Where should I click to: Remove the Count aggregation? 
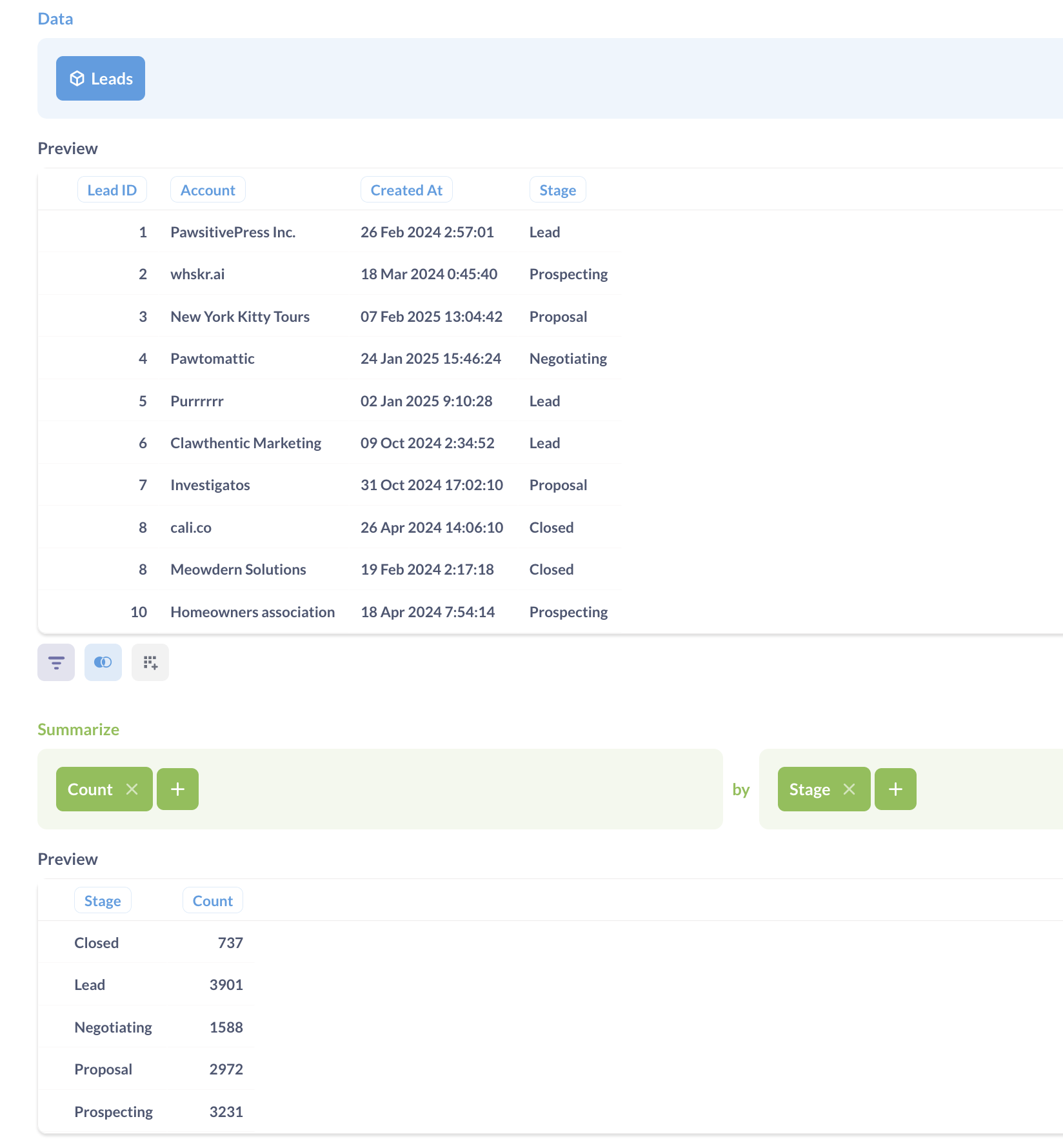pyautogui.click(x=133, y=789)
